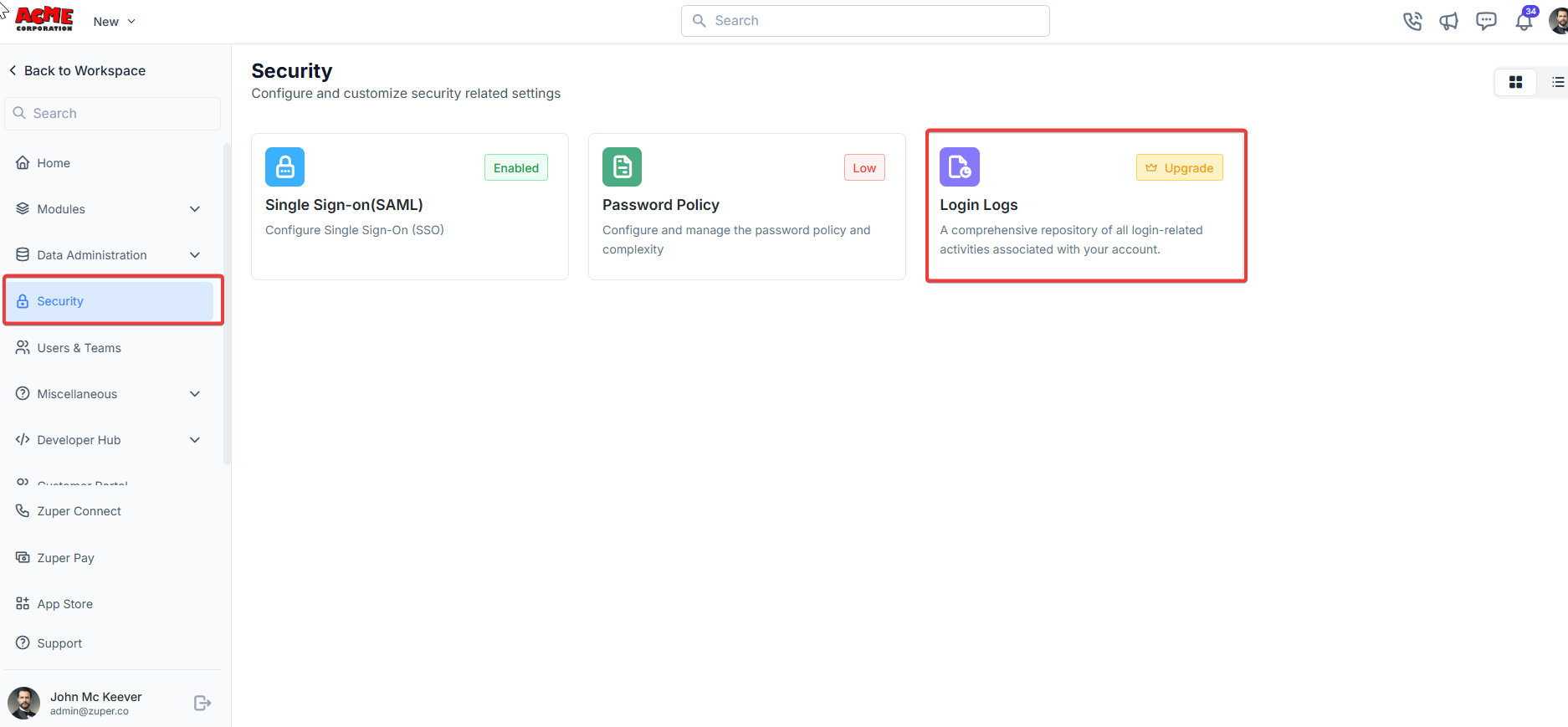The height and width of the screenshot is (727, 1568).
Task: Click the left sidebar scrollbar
Action: pos(227,304)
